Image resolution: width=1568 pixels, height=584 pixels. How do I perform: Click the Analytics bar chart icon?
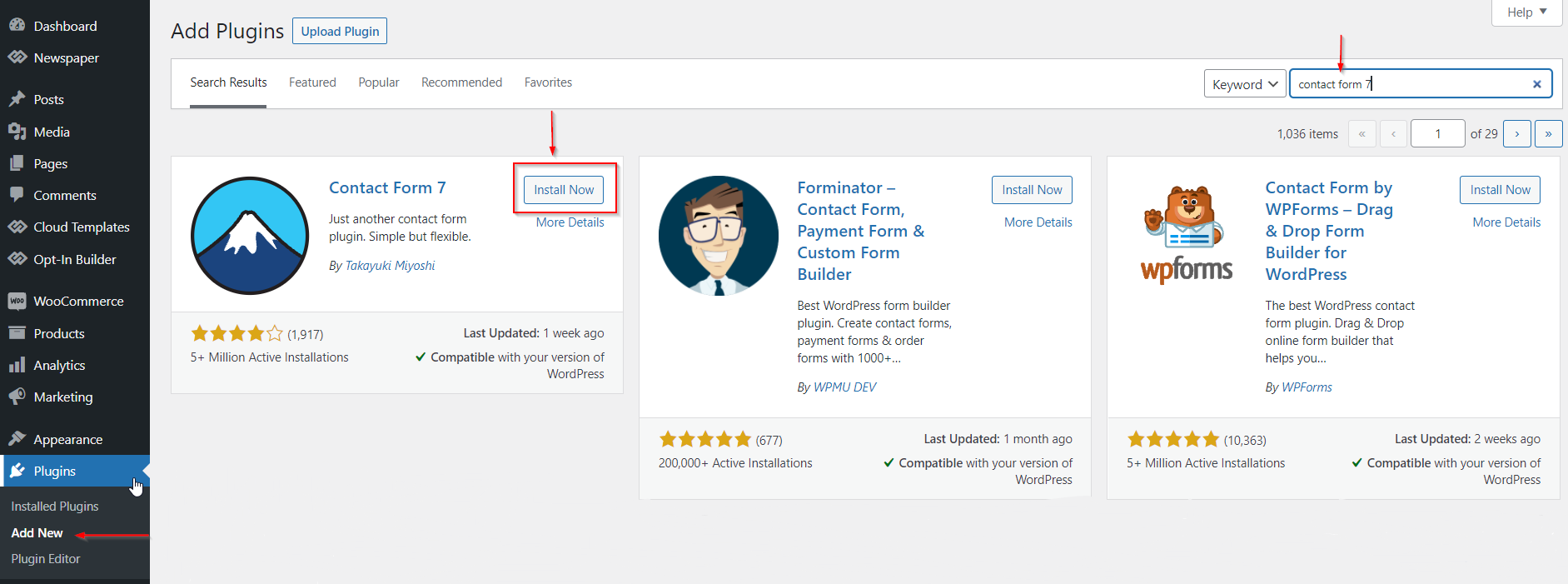[17, 365]
